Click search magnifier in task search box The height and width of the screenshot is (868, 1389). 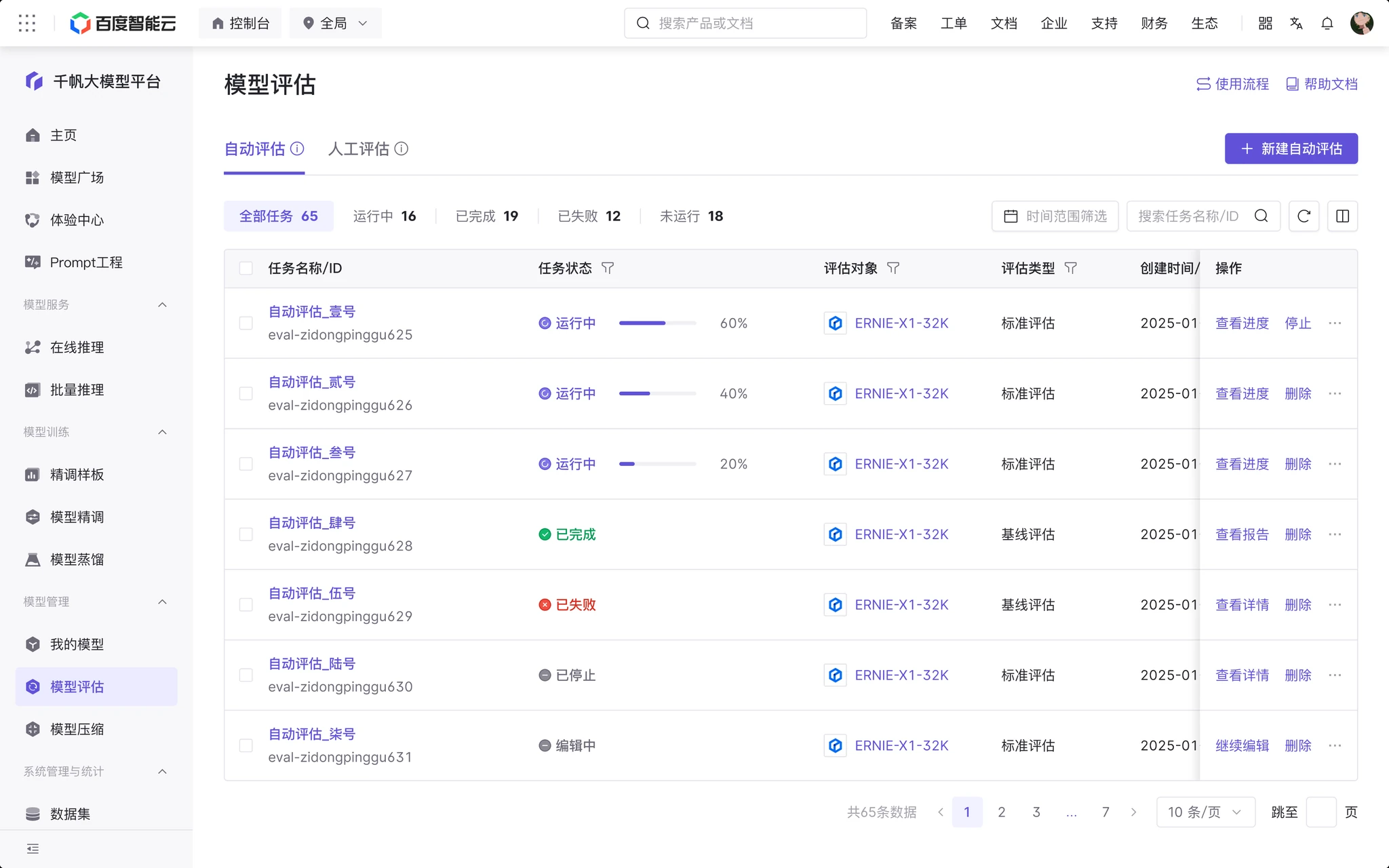click(1261, 216)
